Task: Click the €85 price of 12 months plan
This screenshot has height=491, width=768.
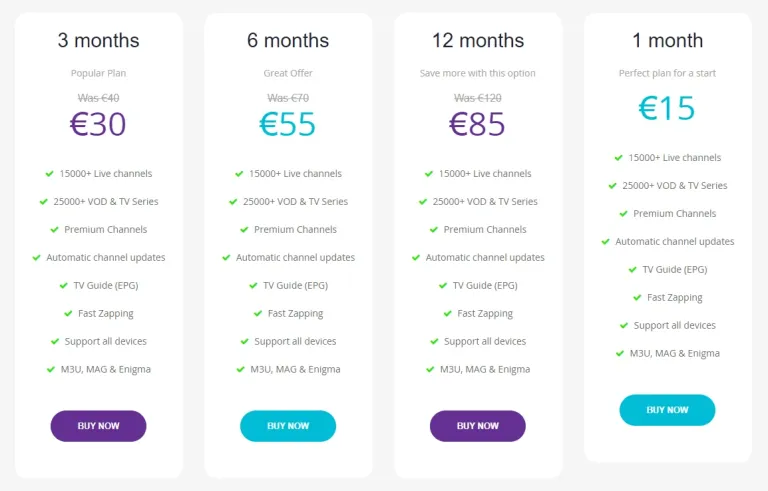Action: point(477,124)
